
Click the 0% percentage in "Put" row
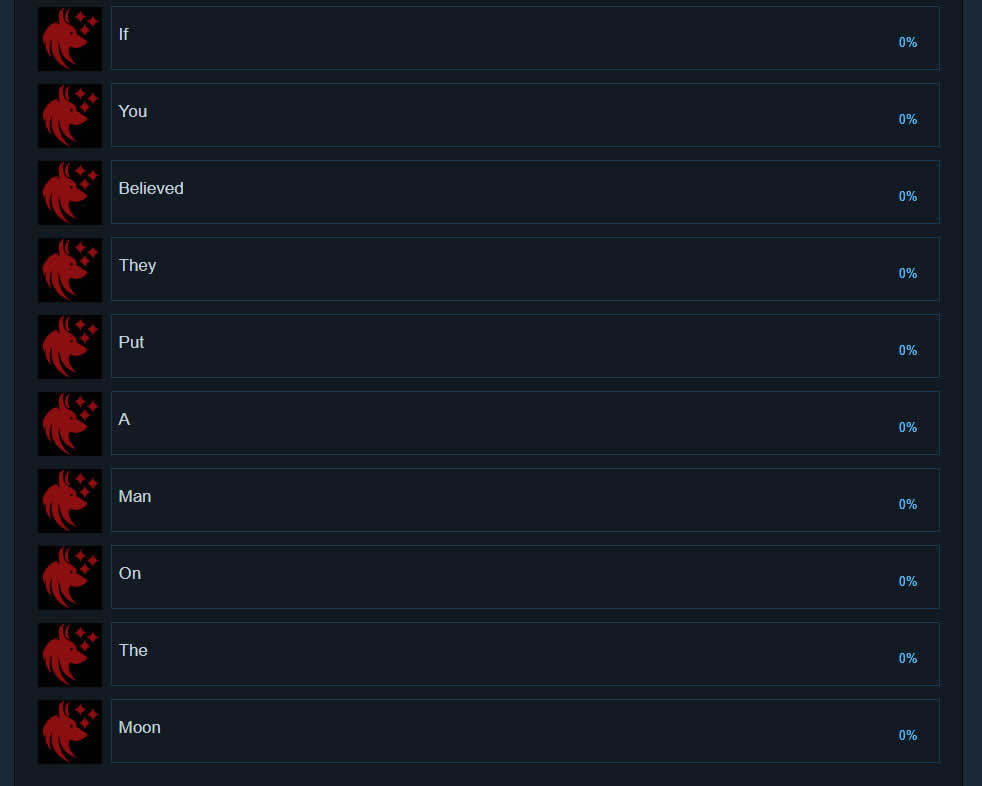[907, 350]
